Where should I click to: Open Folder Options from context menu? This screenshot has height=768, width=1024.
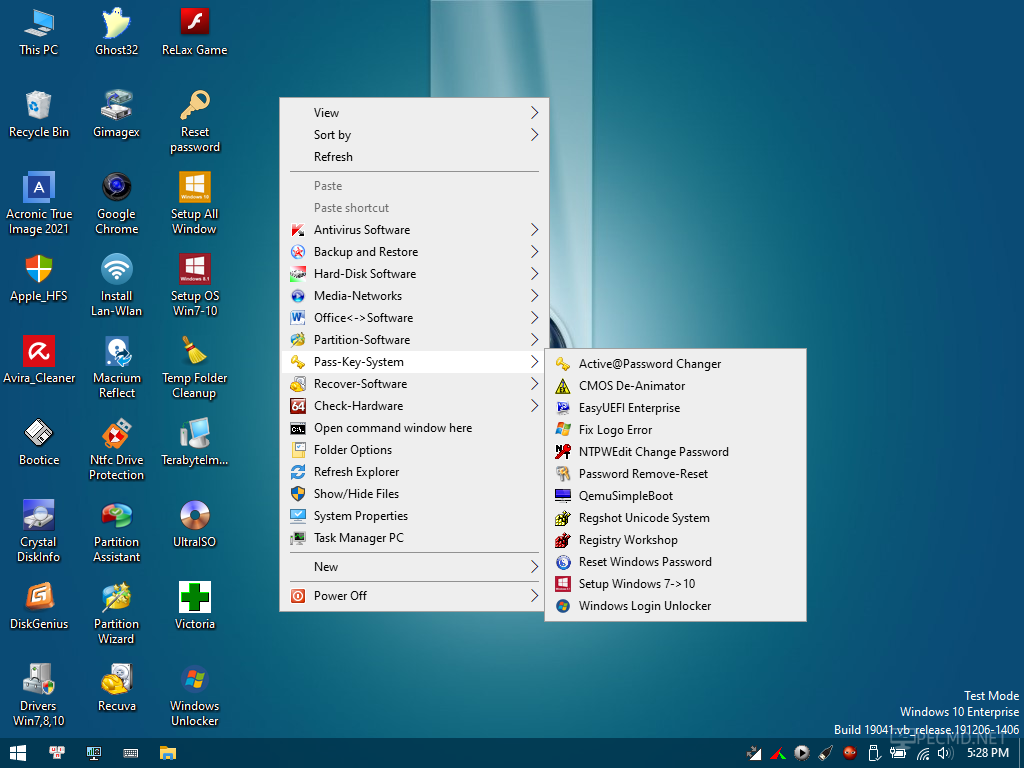[414, 450]
